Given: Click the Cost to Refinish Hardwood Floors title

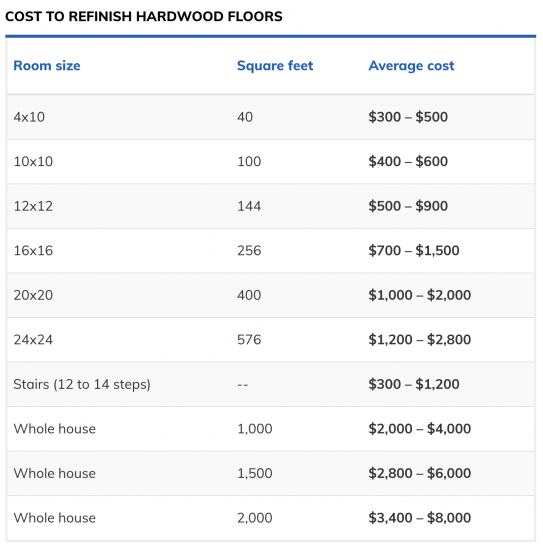Looking at the screenshot, I should (x=144, y=16).
